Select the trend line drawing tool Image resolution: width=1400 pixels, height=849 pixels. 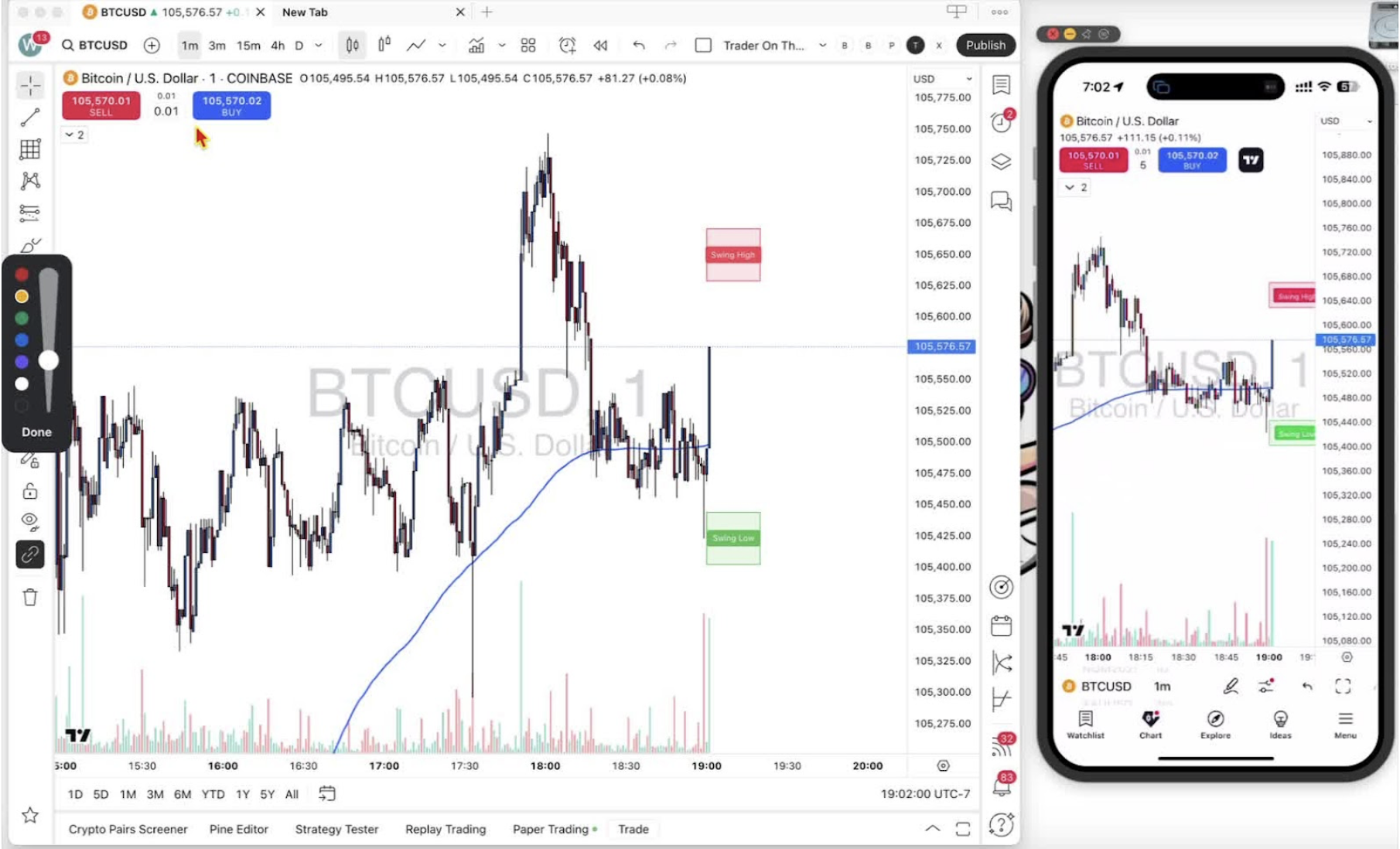30,118
